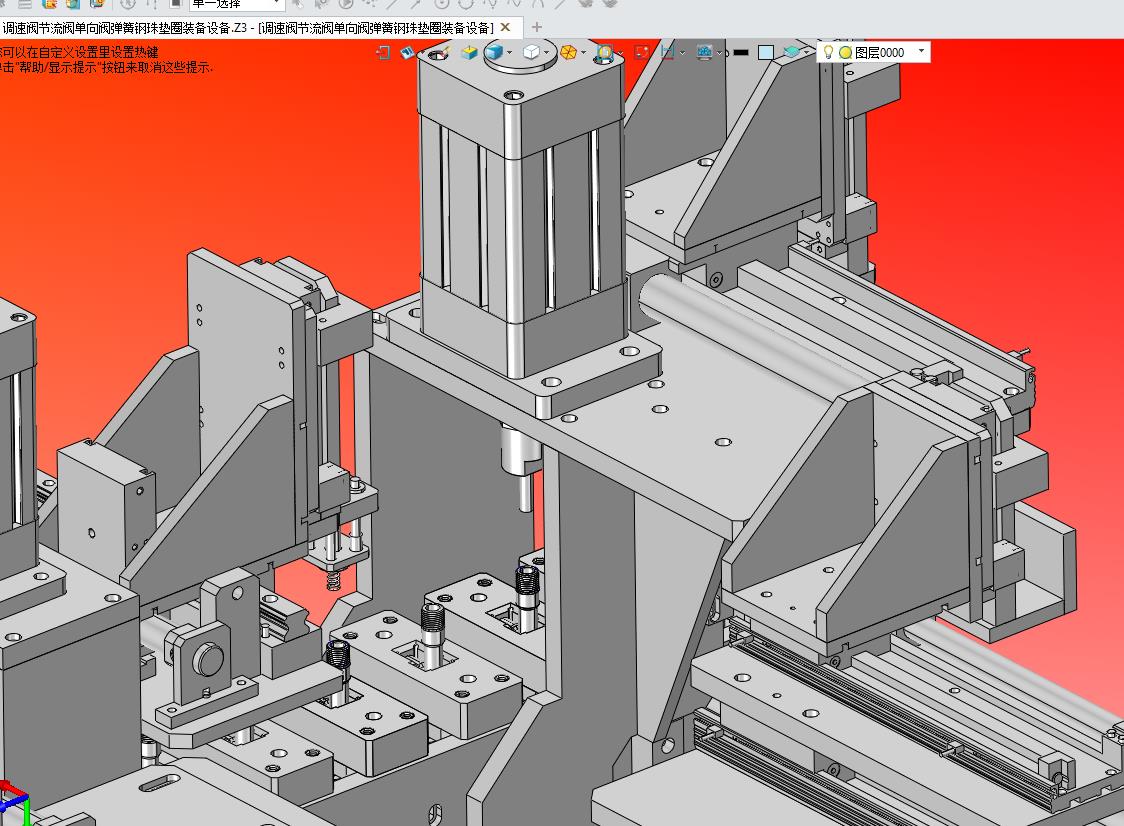Pick the light blue face color swatch
1124x826 pixels.
click(x=766, y=52)
